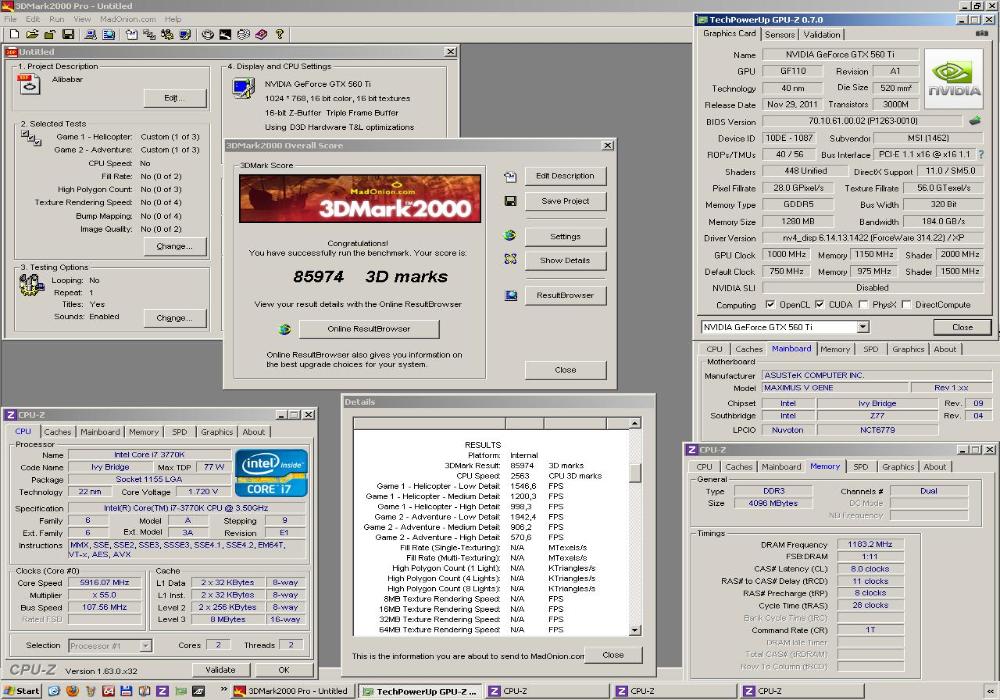Click the icon beside Show Details button
Screen dimensions: 1000x700
pos(510,259)
